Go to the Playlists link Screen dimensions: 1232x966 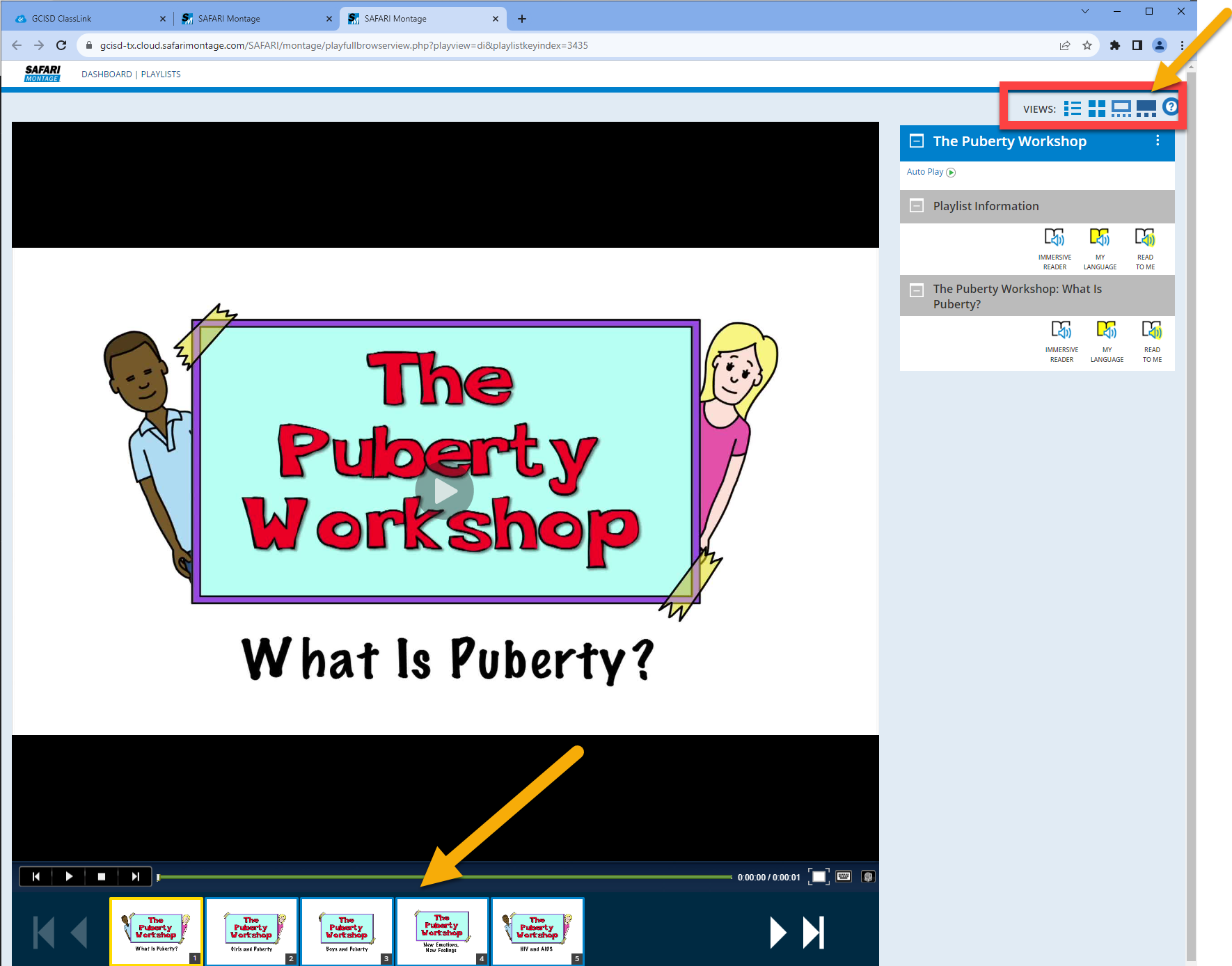pos(161,74)
